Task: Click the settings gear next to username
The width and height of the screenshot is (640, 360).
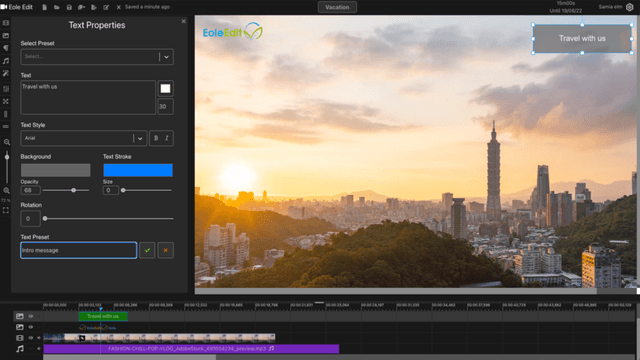Action: click(629, 7)
